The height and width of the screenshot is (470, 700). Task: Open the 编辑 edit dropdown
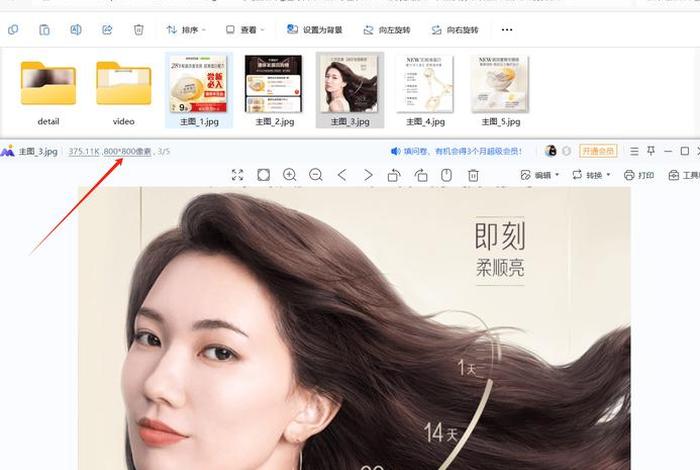[x=539, y=175]
